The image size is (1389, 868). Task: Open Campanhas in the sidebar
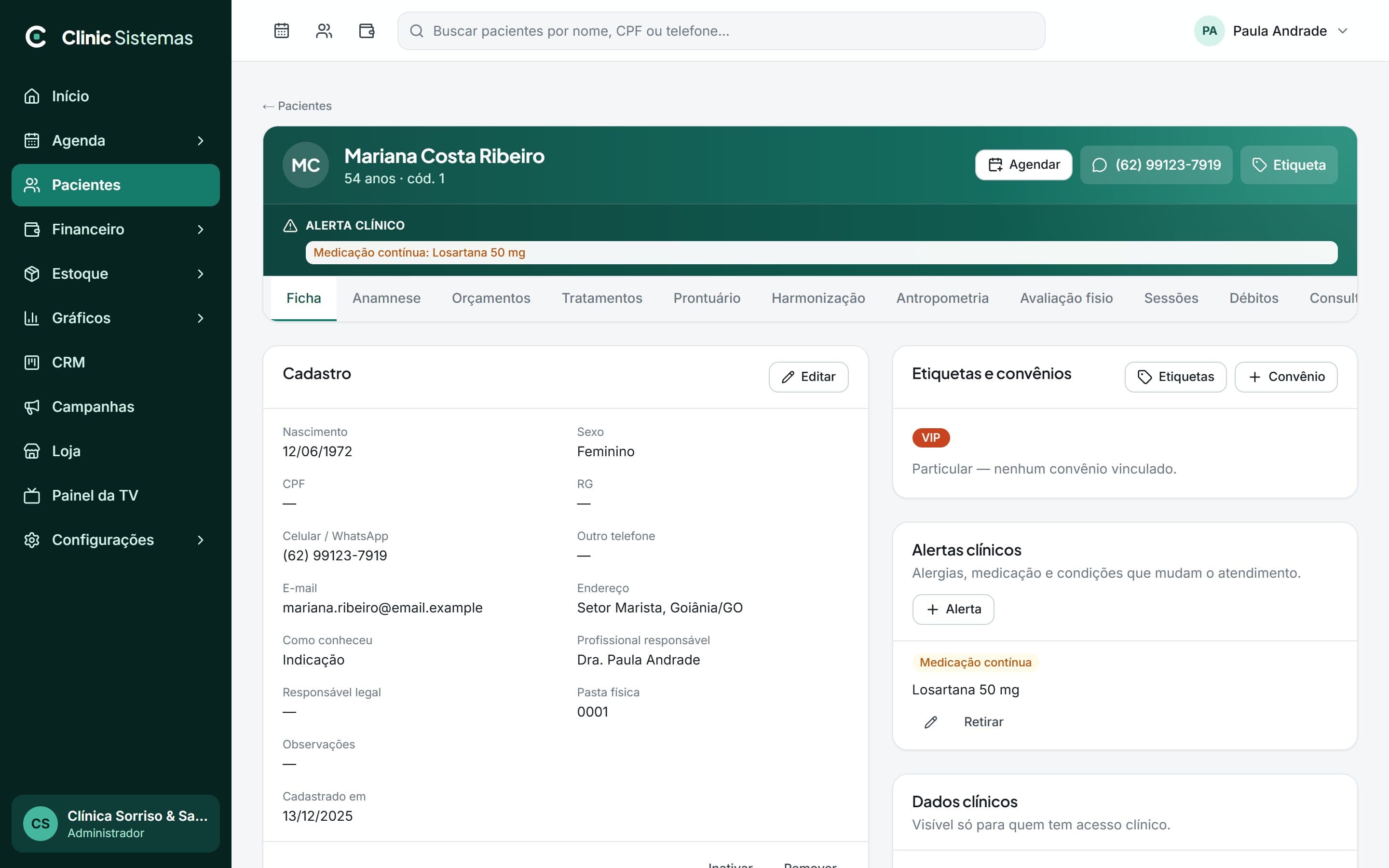tap(115, 407)
